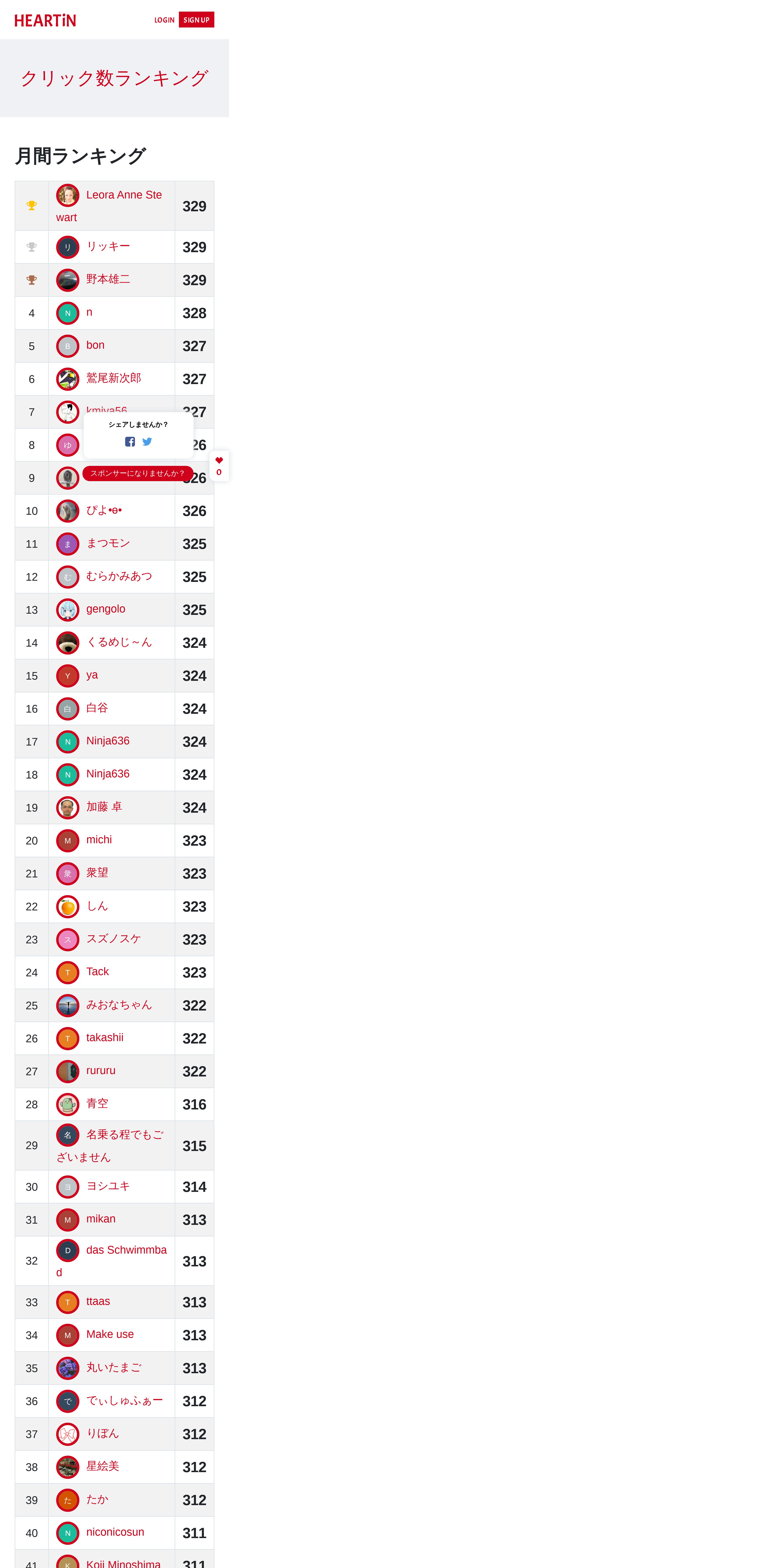
Task: Click the gold trophy icon
Action: pyautogui.click(x=32, y=206)
